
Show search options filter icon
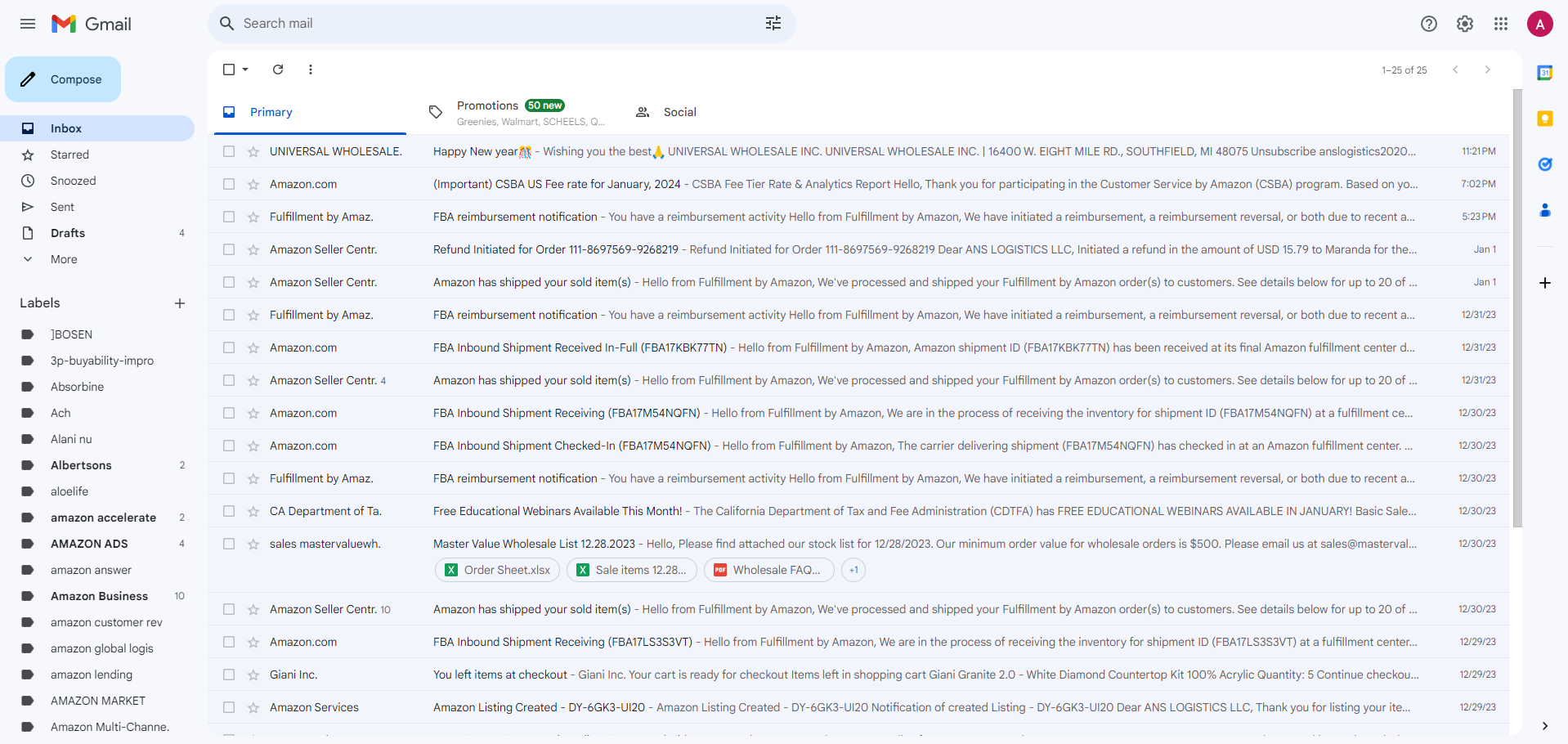point(773,24)
